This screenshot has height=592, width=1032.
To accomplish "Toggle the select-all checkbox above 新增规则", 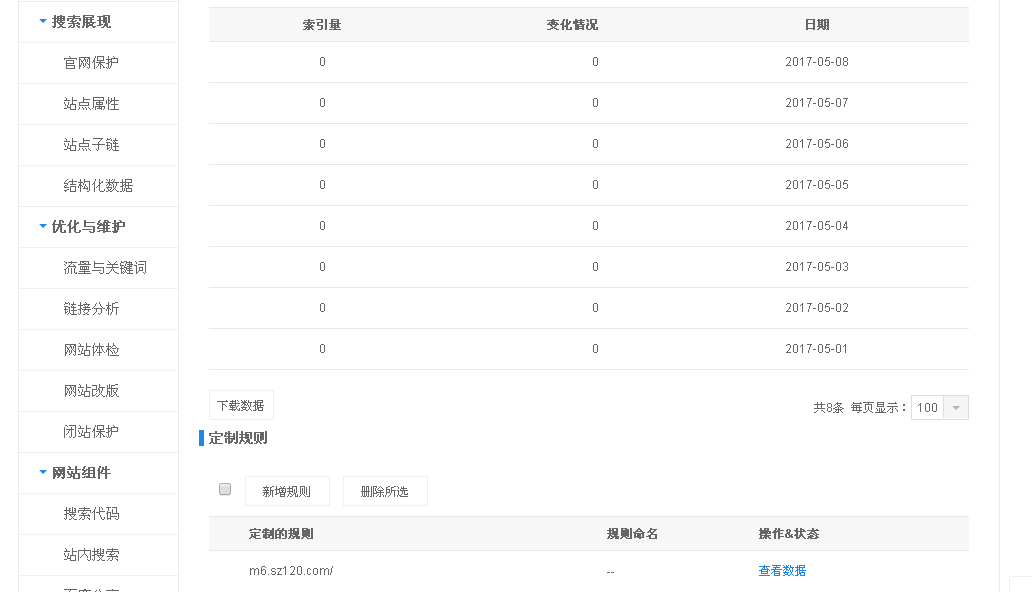I will [225, 488].
